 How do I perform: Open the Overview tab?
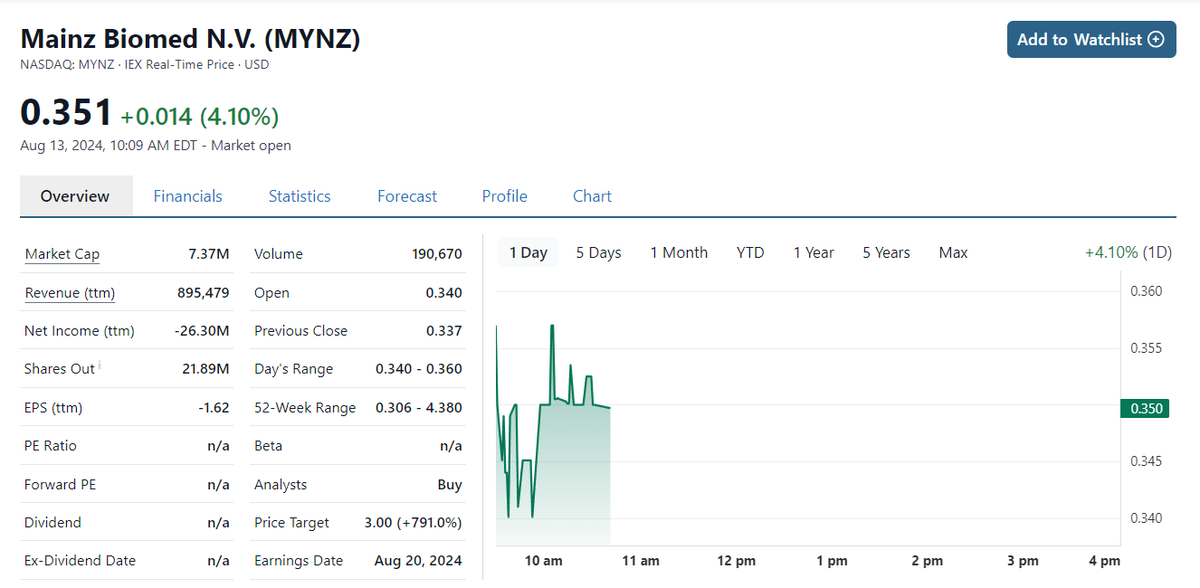pos(75,196)
